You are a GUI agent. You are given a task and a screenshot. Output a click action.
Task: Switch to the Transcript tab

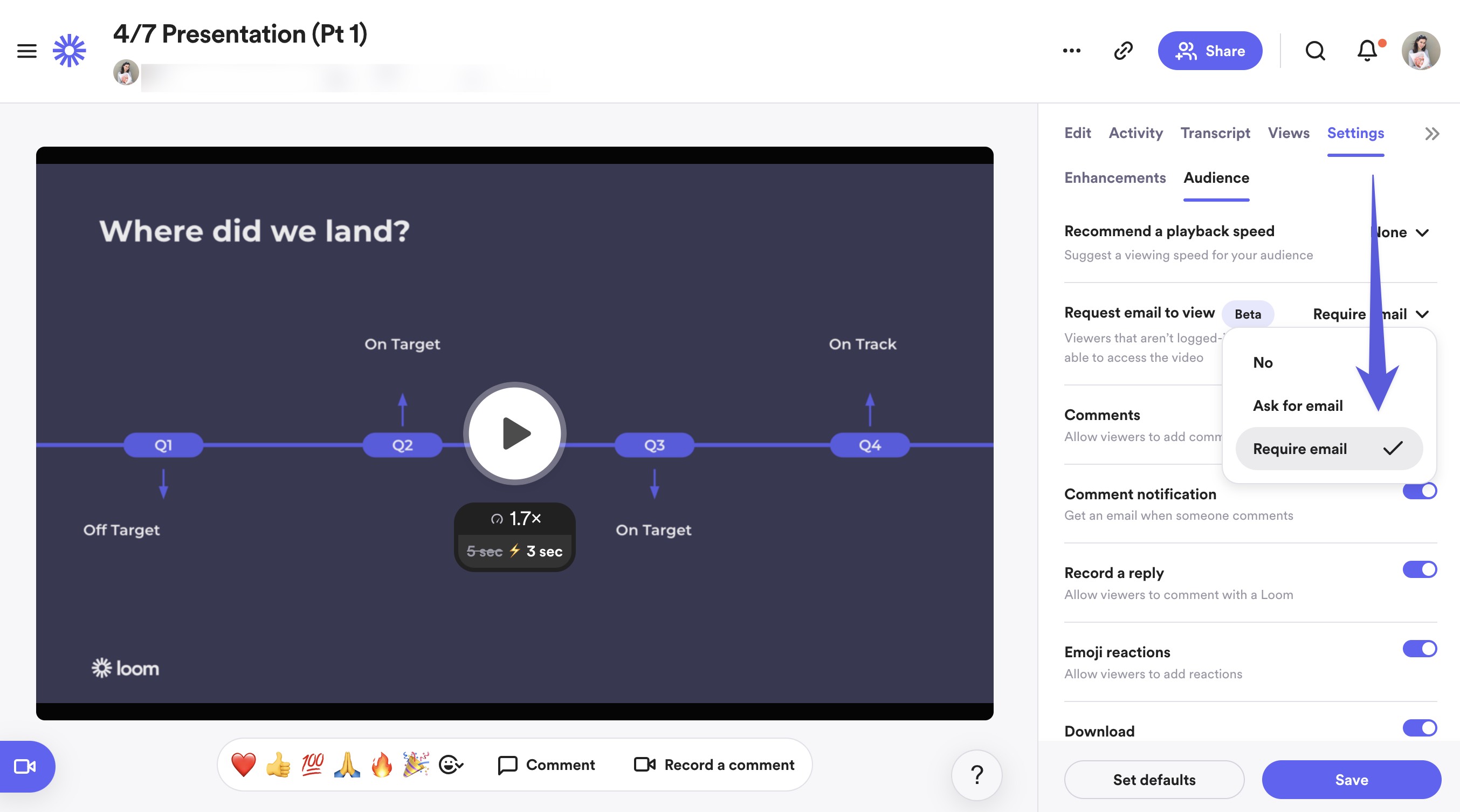1215,133
